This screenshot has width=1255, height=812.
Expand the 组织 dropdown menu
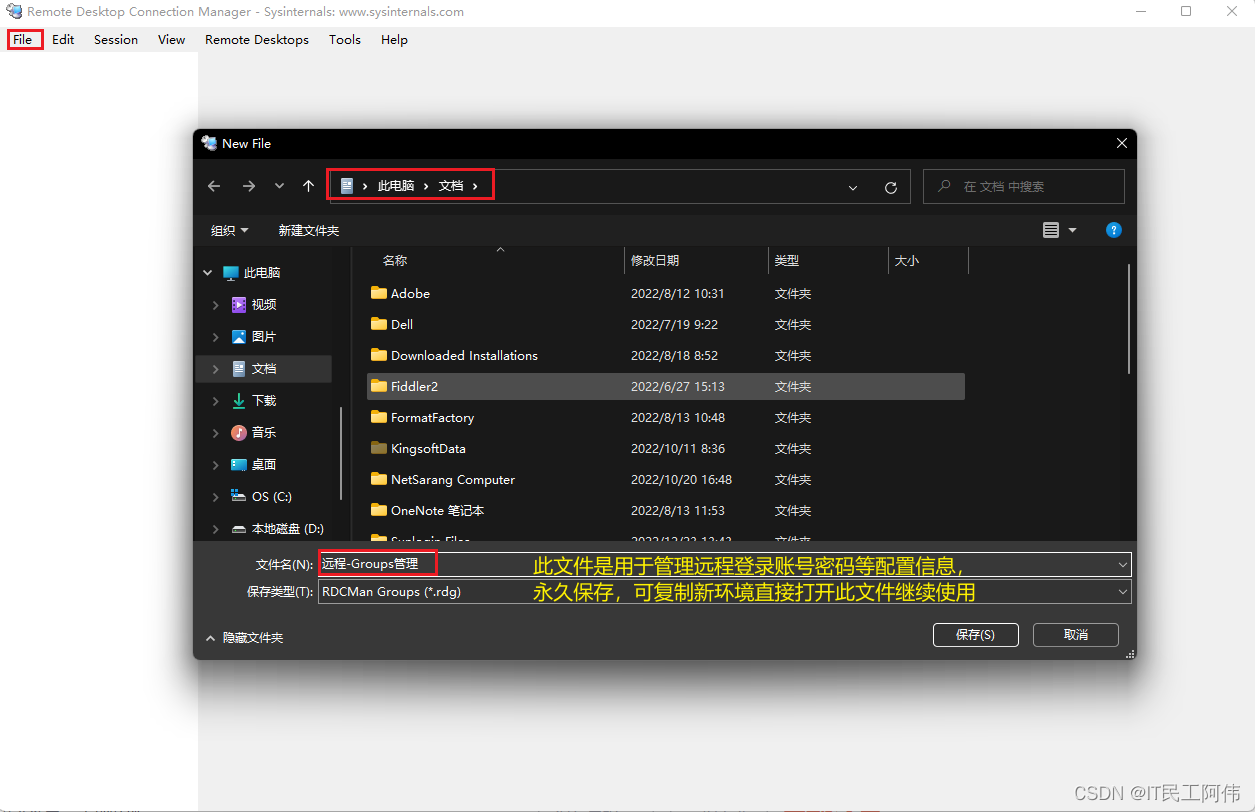(x=229, y=230)
